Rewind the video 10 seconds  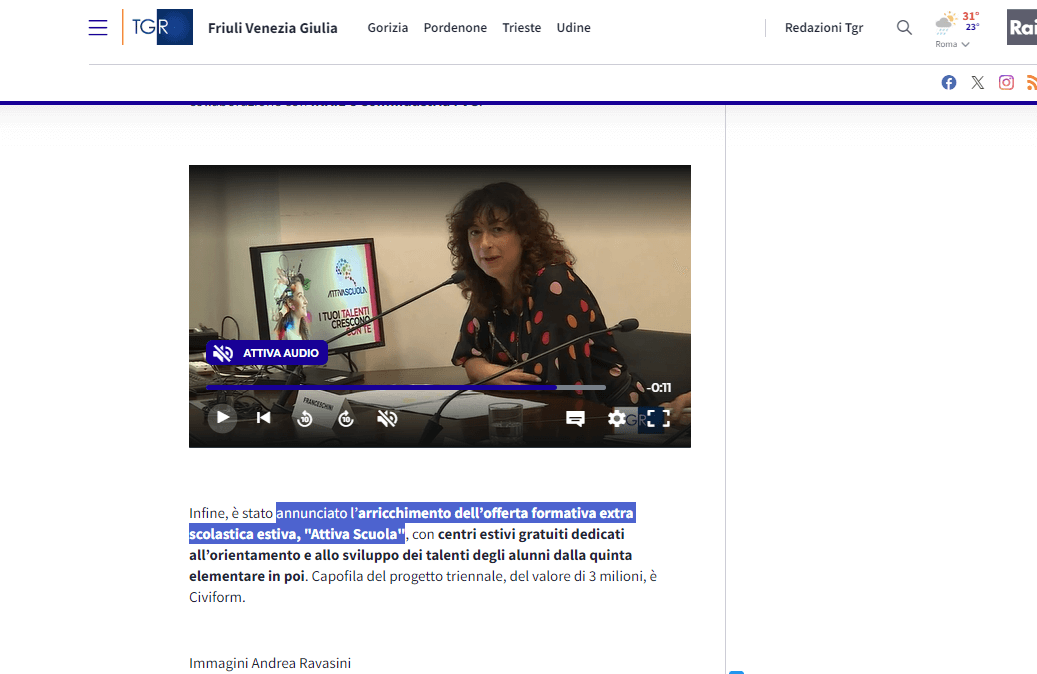pos(305,418)
